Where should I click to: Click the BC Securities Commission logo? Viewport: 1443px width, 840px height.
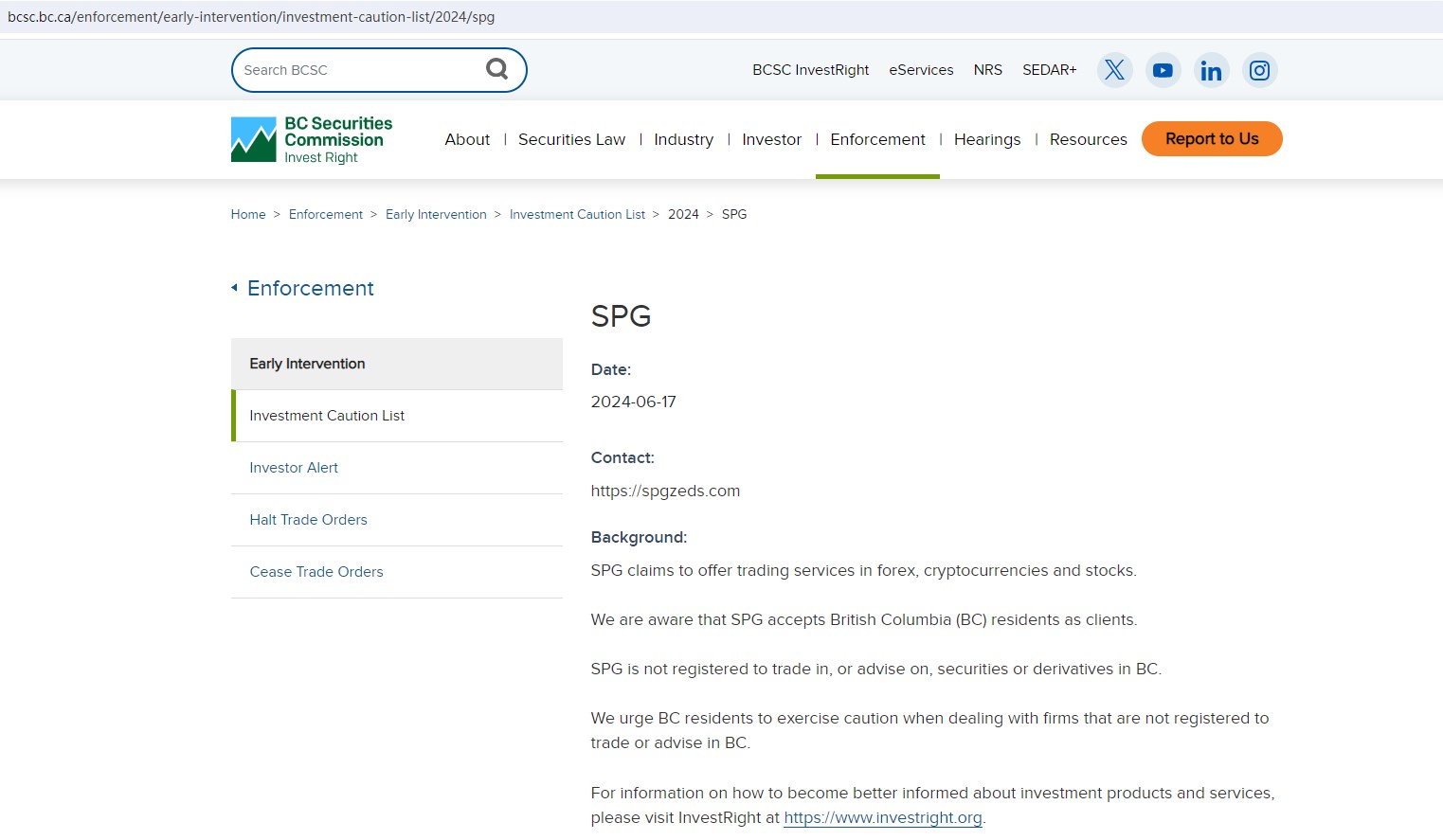click(x=312, y=139)
